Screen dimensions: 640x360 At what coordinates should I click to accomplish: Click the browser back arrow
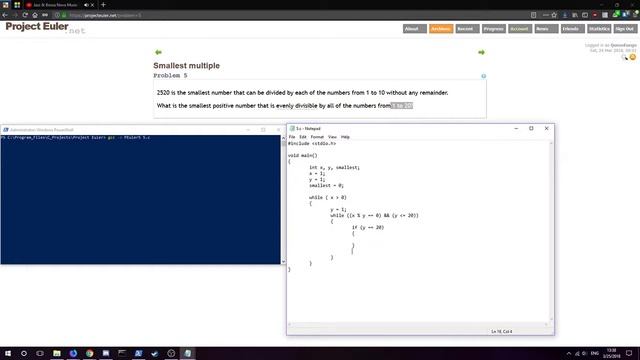click(x=5, y=15)
